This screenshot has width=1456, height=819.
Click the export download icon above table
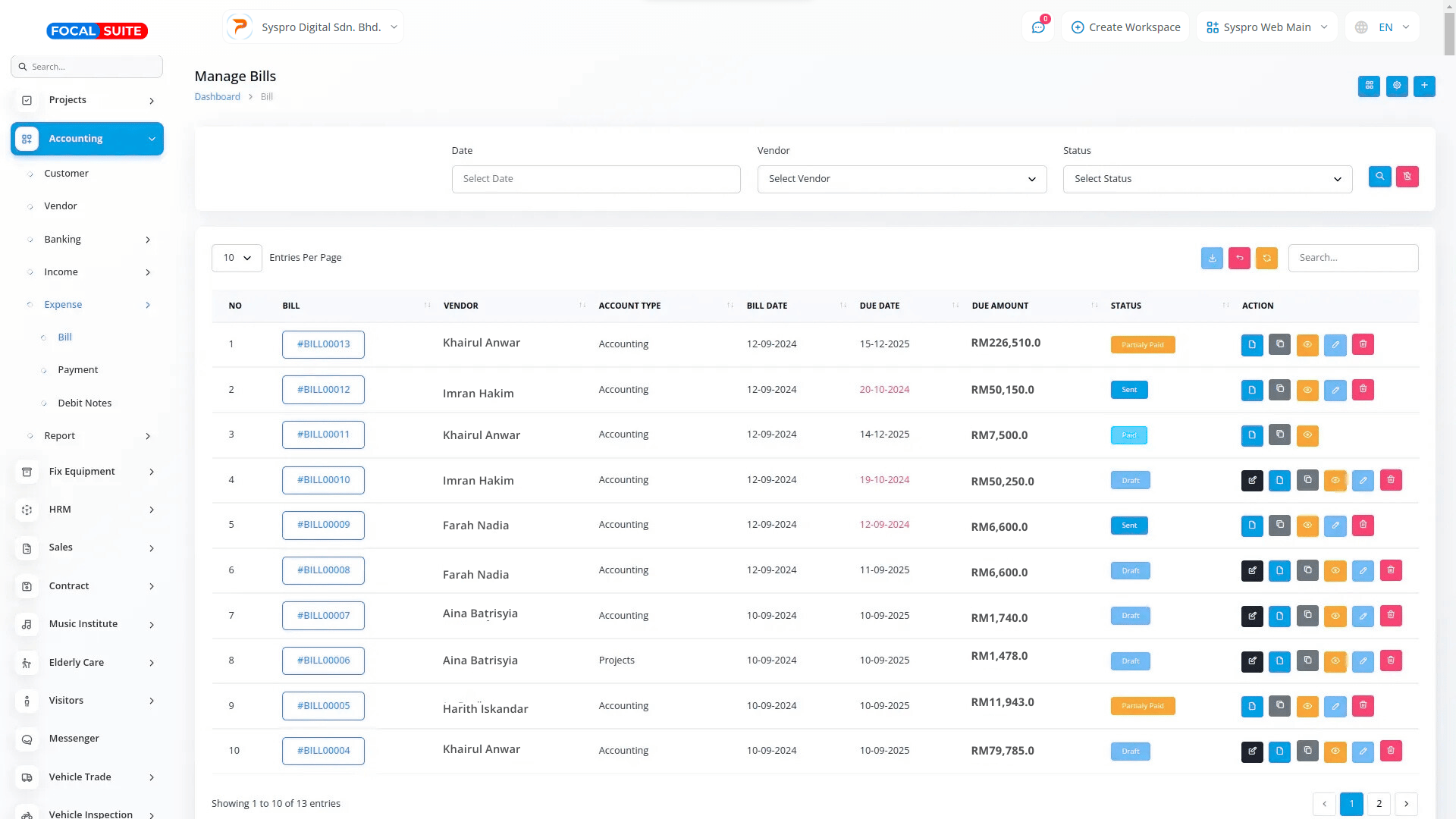(1212, 258)
